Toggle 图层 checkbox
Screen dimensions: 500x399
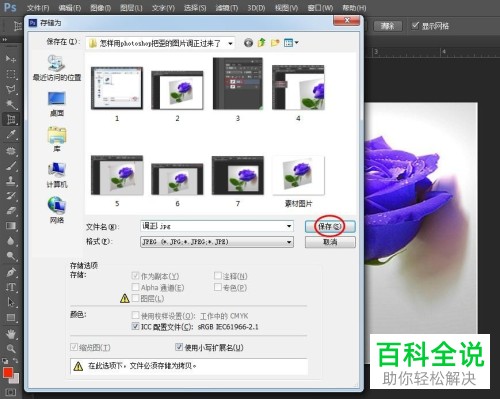(135, 298)
